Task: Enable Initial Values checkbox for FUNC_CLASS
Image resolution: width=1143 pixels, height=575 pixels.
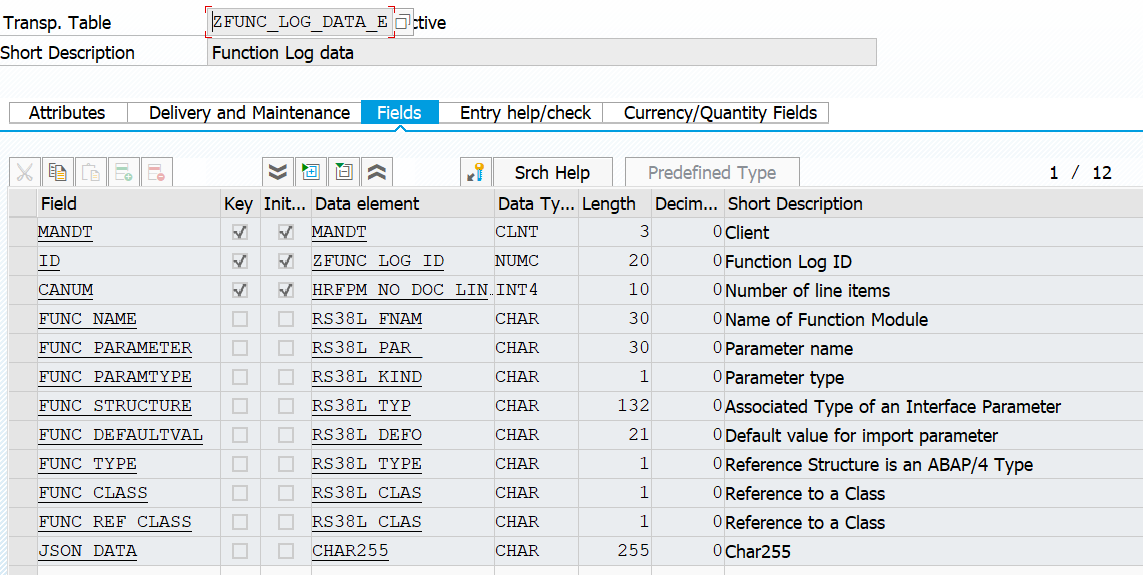Action: coord(286,493)
